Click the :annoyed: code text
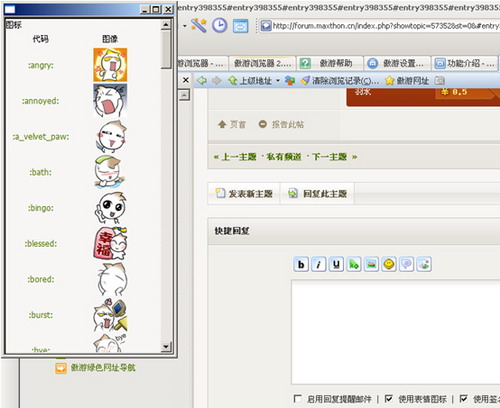Viewport: 500px width, 408px height. 41,101
